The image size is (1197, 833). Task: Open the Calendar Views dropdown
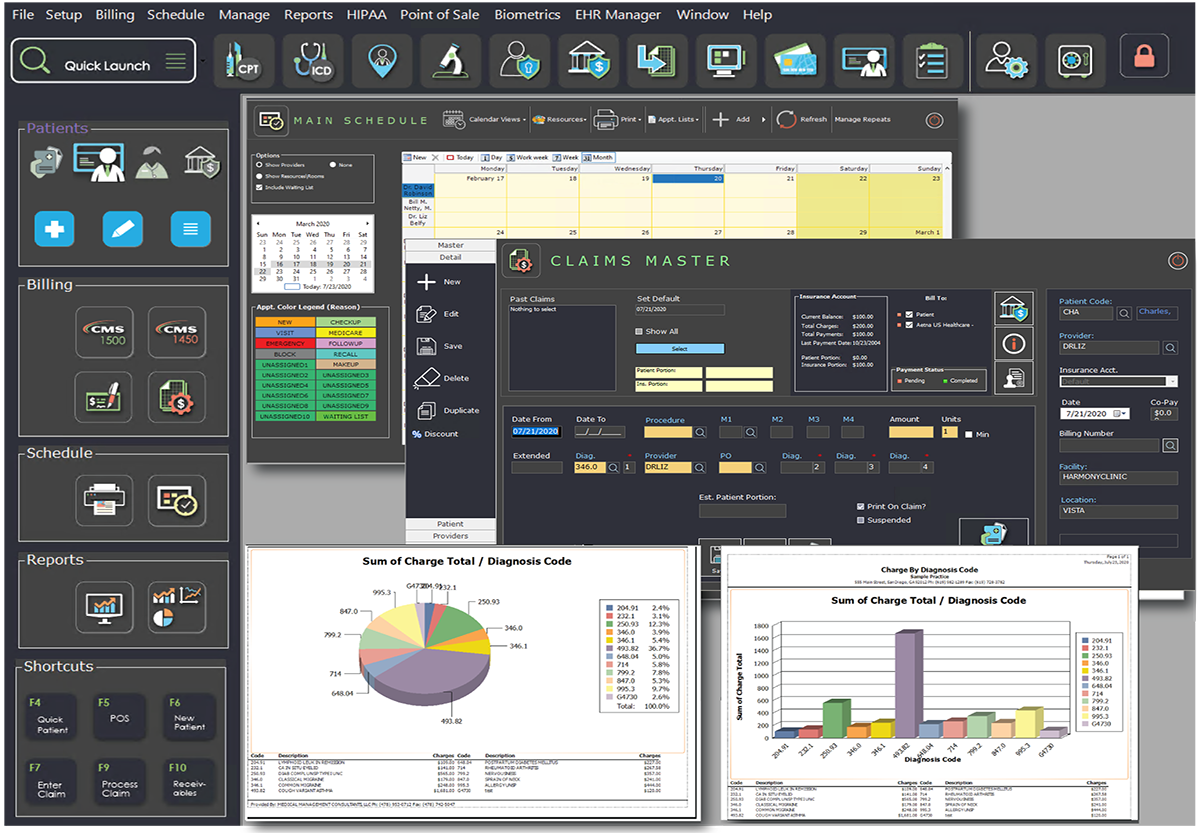[485, 120]
